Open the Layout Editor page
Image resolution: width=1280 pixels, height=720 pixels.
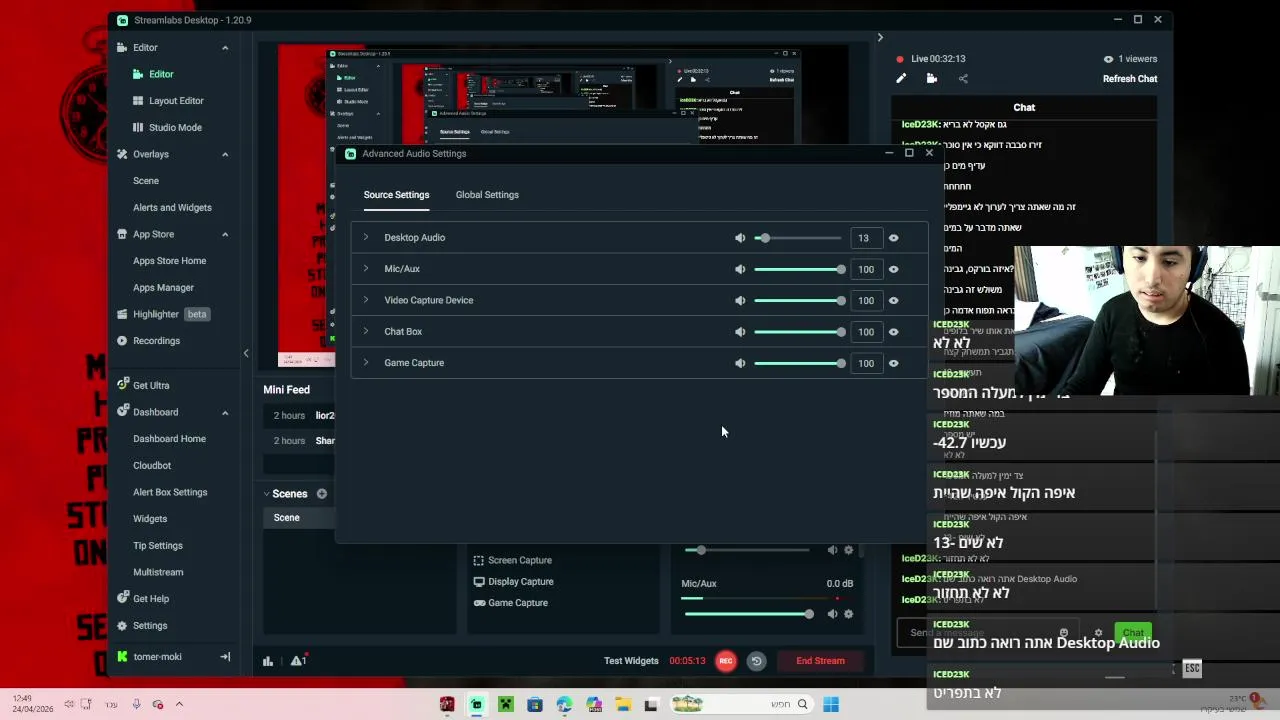pyautogui.click(x=176, y=101)
